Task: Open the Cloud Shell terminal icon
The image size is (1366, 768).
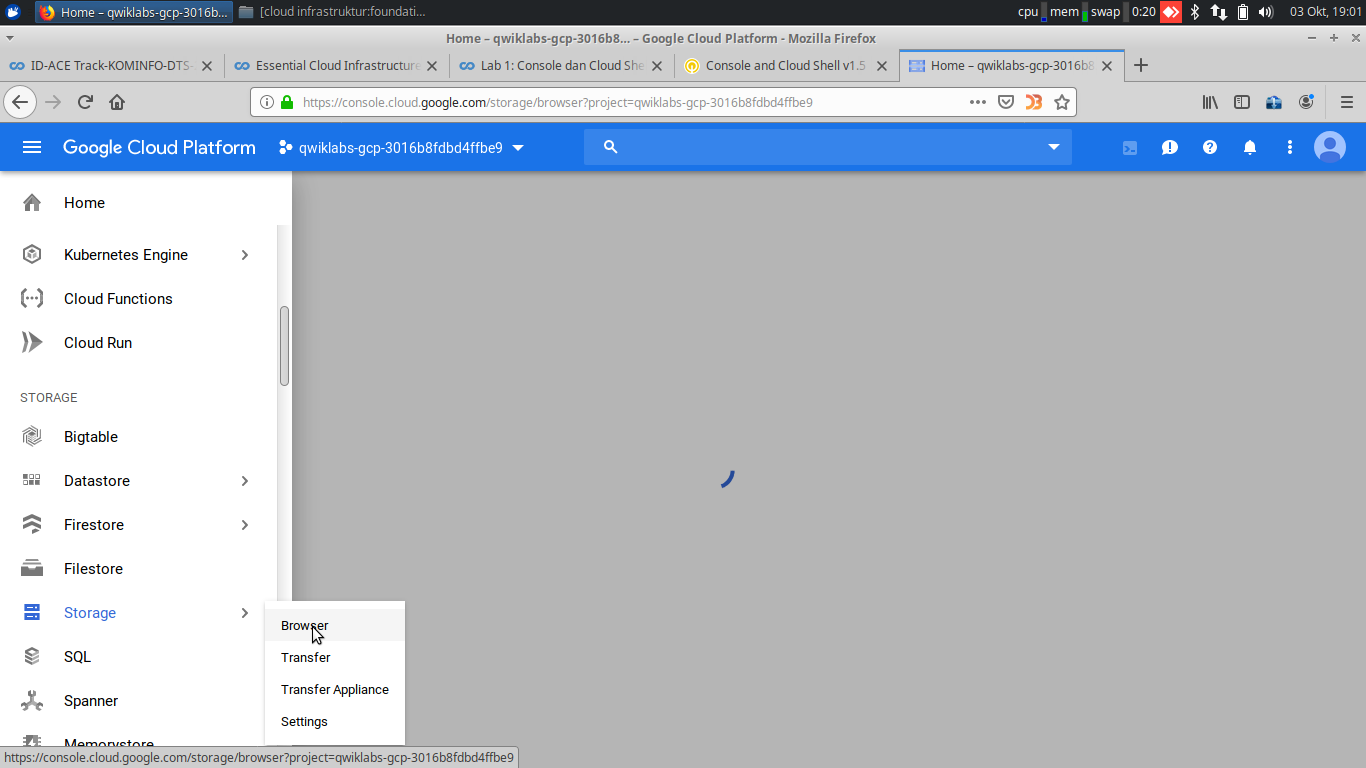Action: (1130, 147)
